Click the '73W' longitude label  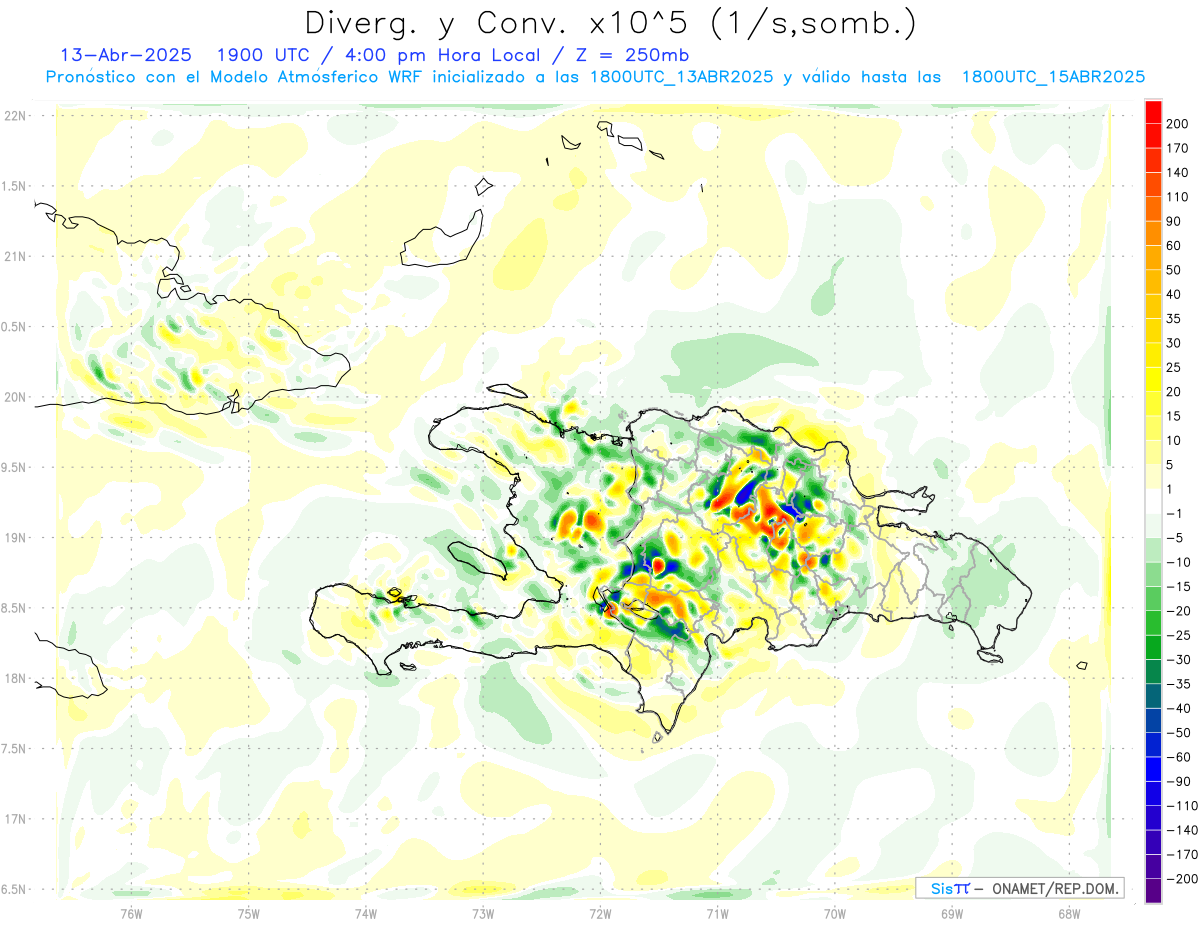point(483,912)
